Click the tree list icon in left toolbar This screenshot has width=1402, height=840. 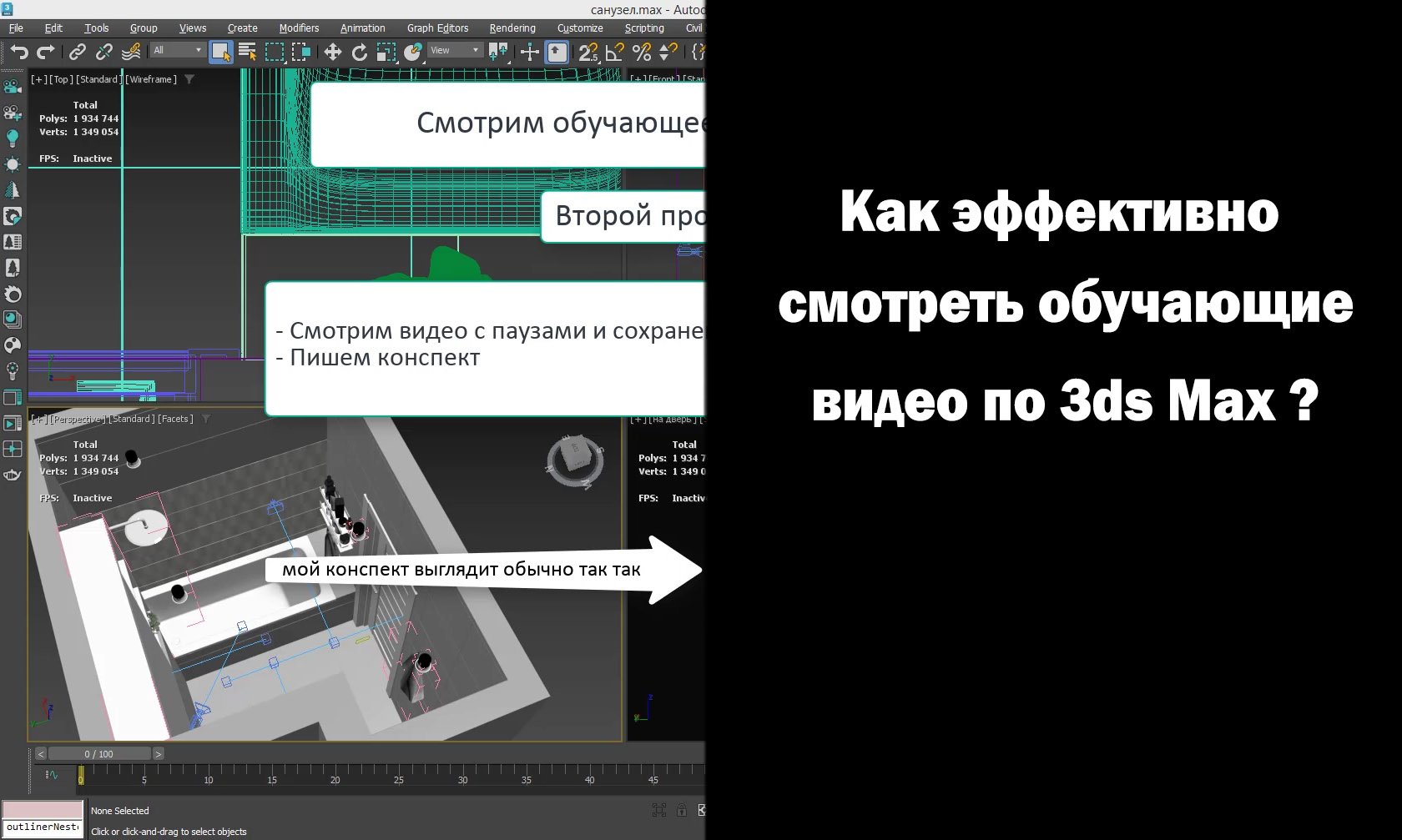point(13,242)
